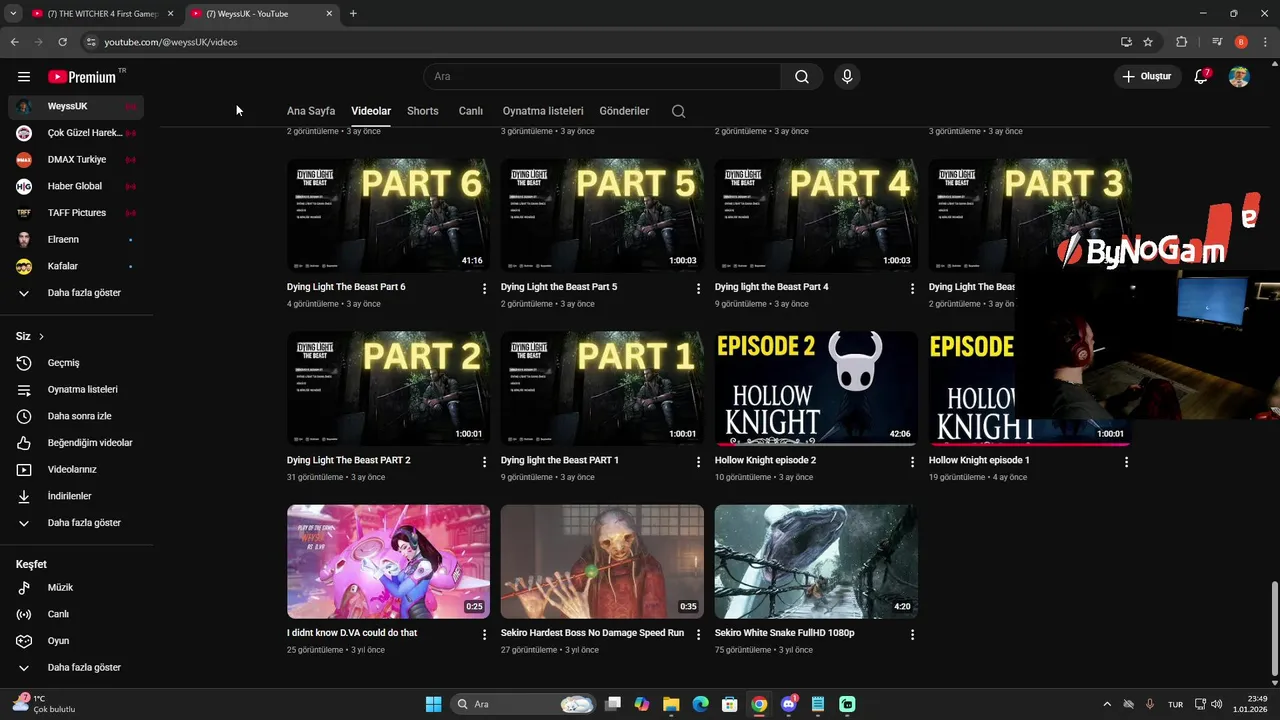Viewport: 1280px width, 720px height.
Task: Open Elraenn subscription in sidebar
Action: (76, 240)
